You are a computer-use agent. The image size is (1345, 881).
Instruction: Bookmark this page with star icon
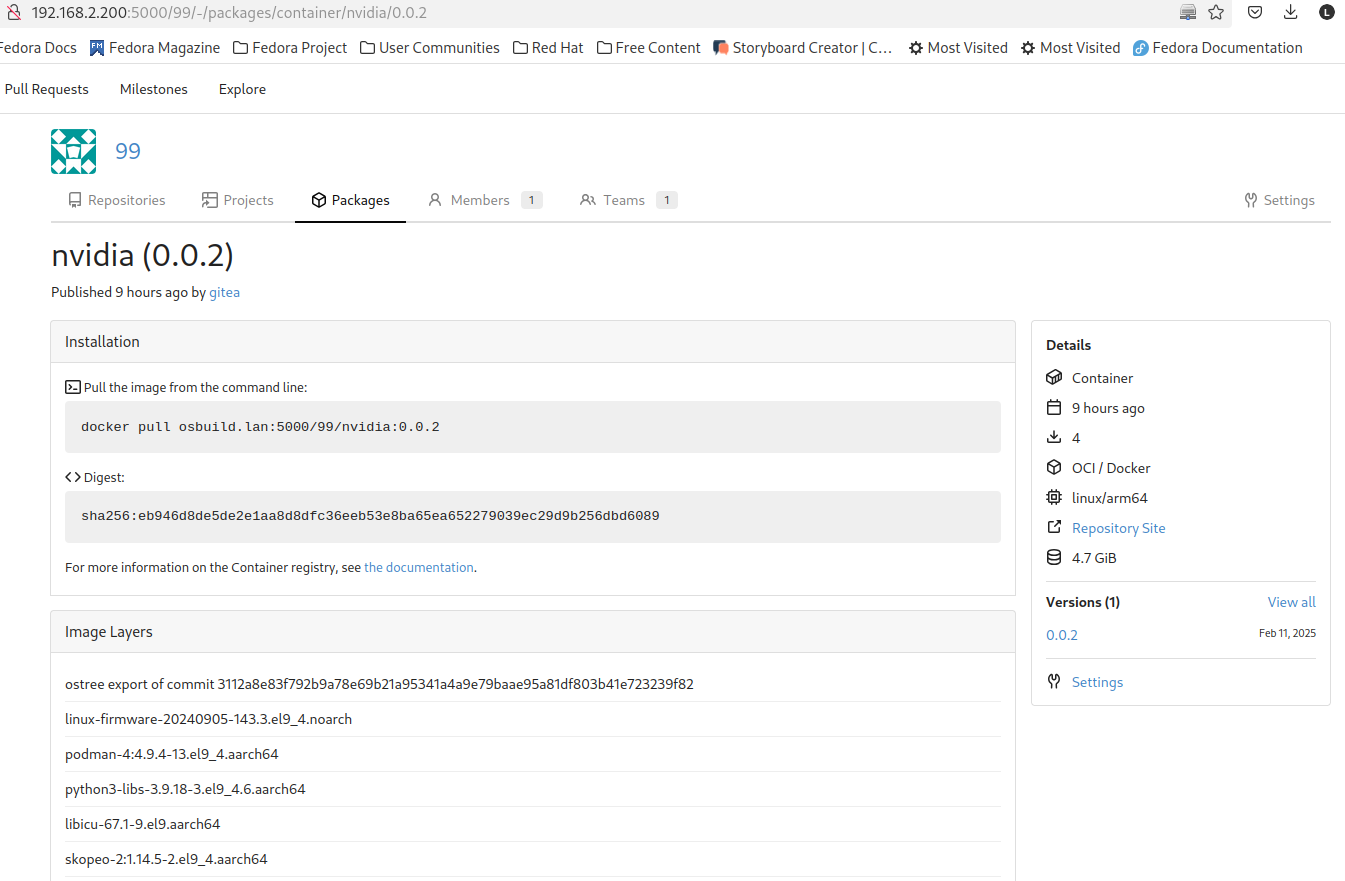tap(1216, 12)
